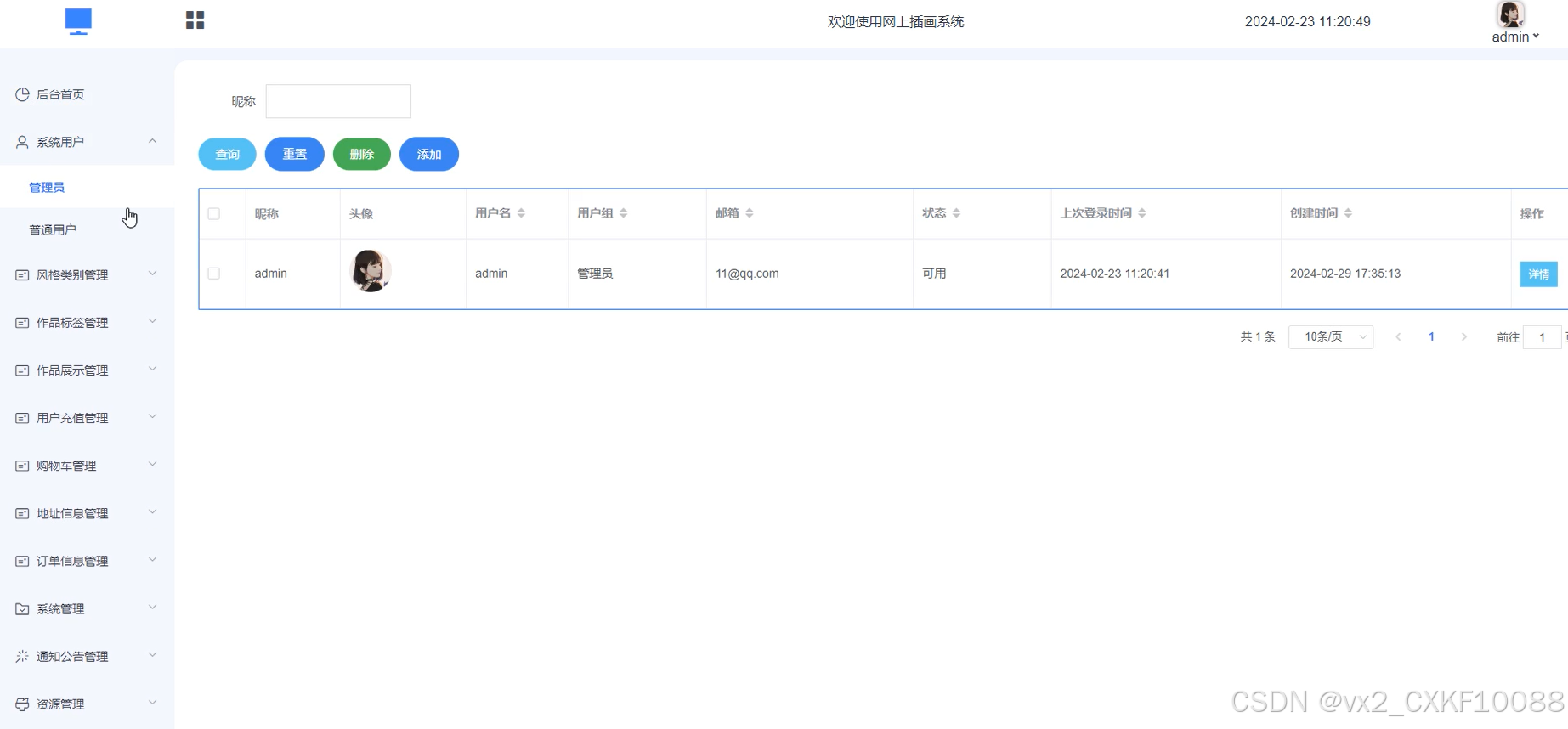Open 资源管理 menu
The image size is (1568, 729).
[x=87, y=704]
